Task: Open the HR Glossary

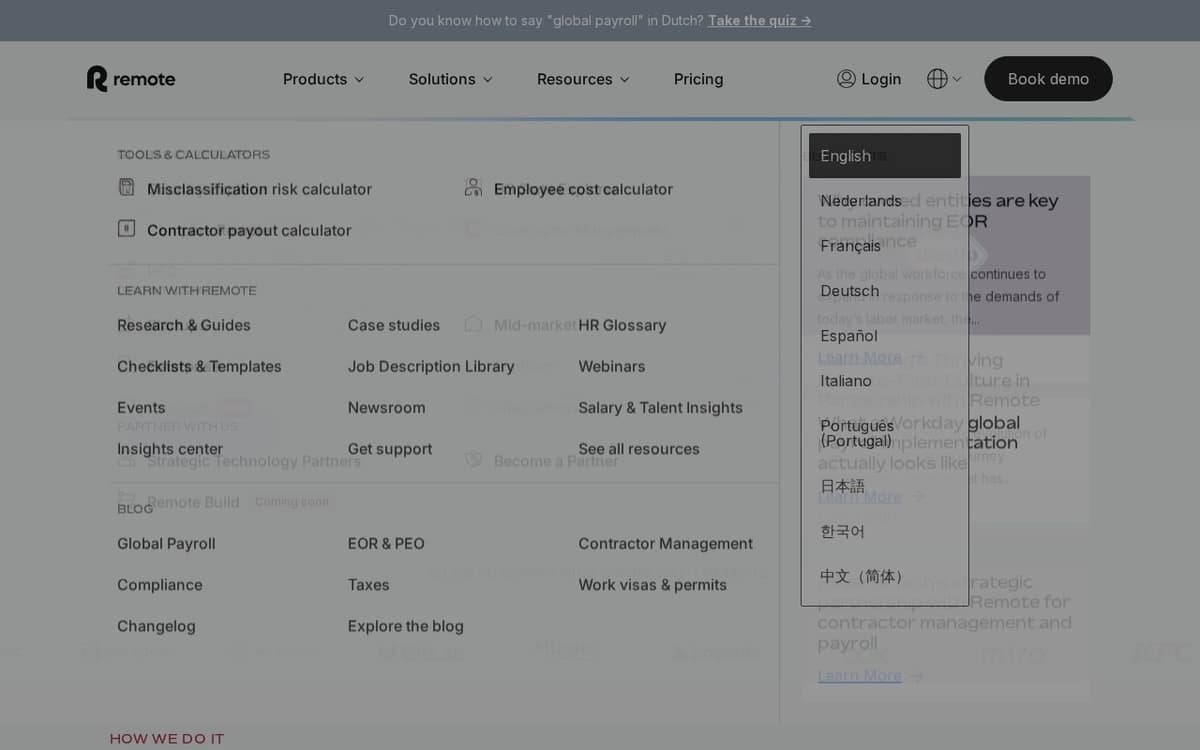Action: click(622, 325)
